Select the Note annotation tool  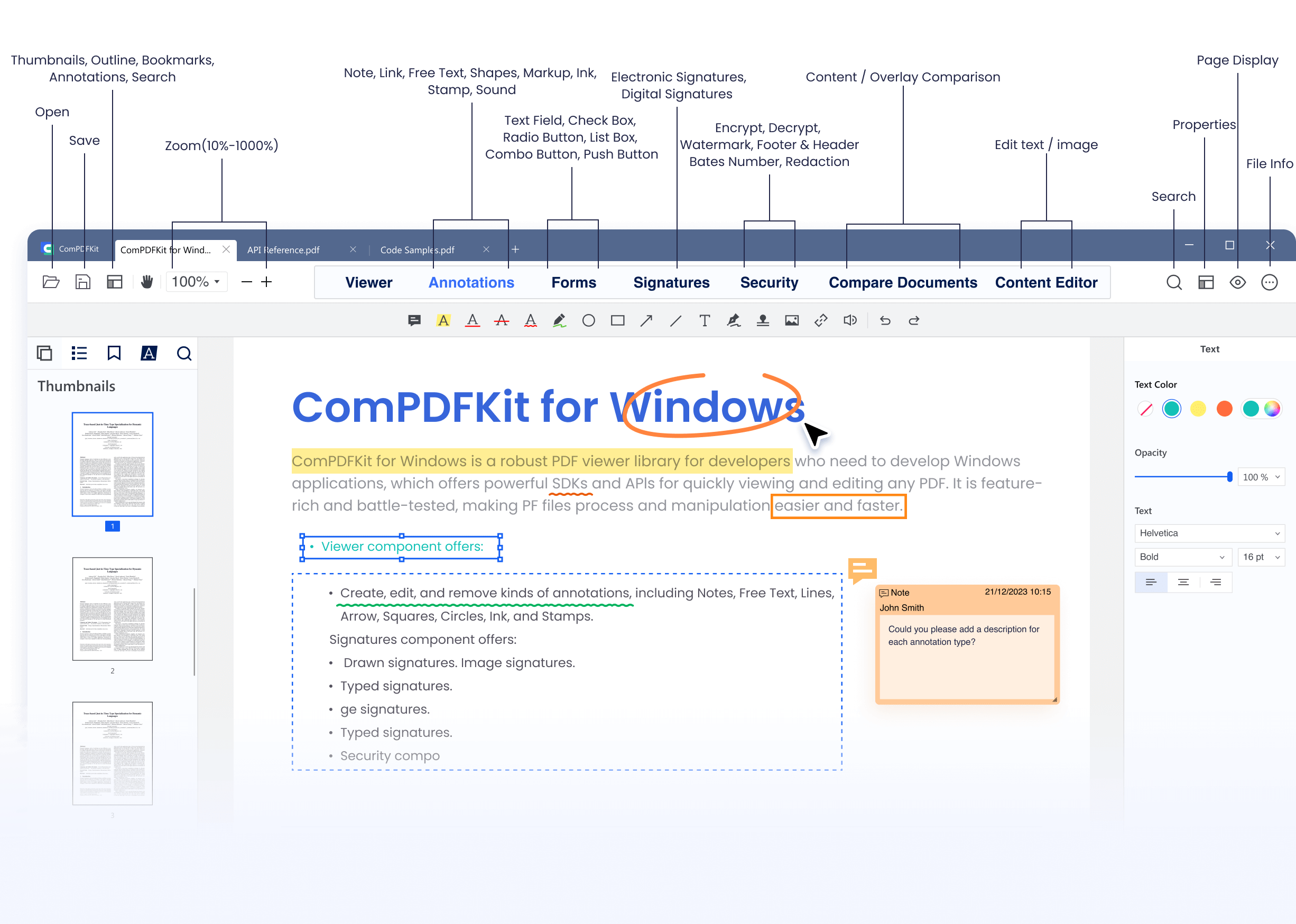click(414, 321)
